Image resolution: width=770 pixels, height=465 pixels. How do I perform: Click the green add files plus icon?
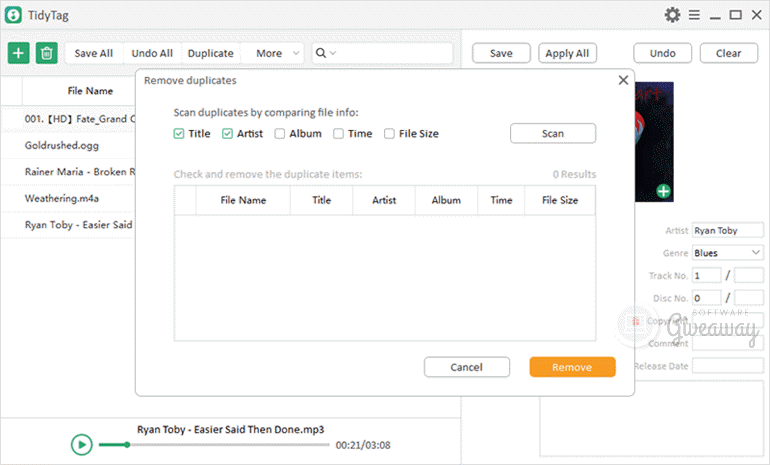(18, 53)
